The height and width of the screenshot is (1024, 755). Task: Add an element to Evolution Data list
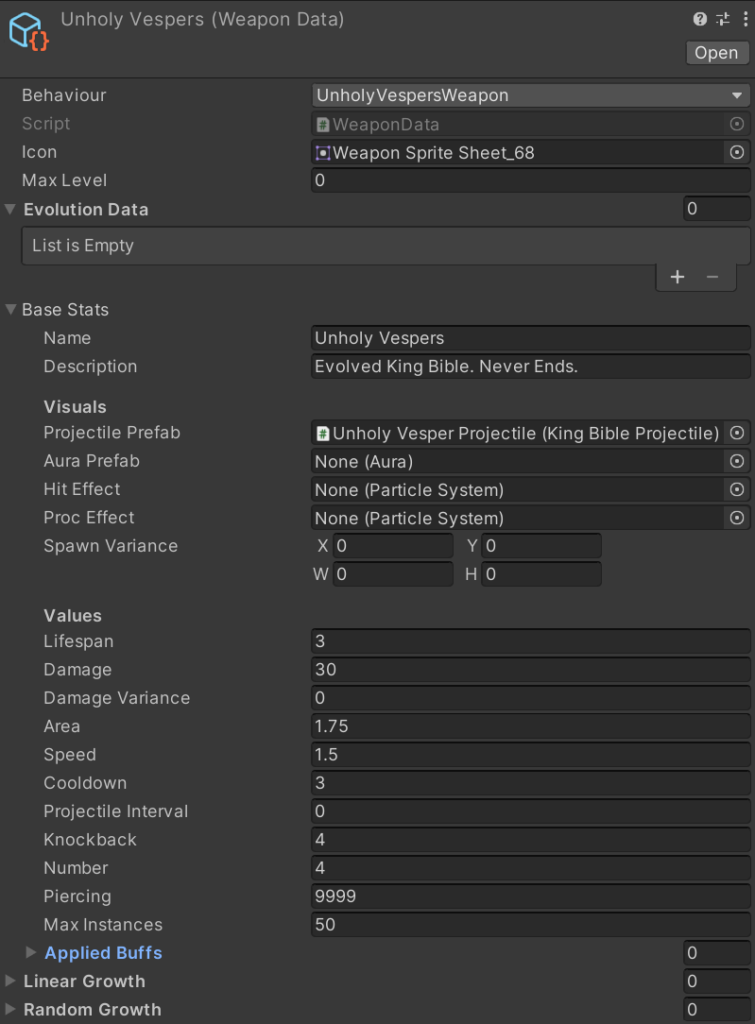point(677,277)
